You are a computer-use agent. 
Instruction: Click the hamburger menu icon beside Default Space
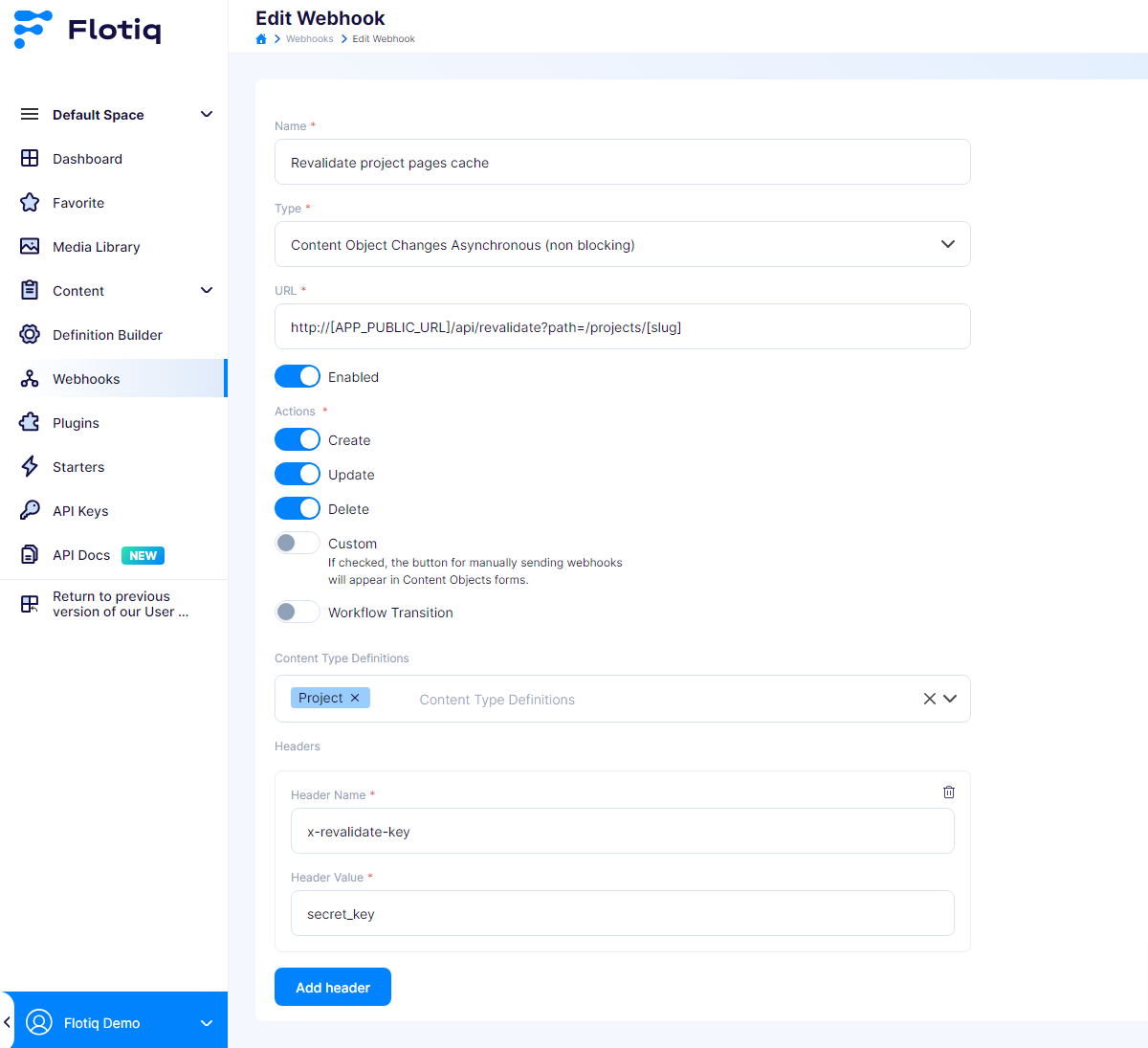coord(30,114)
